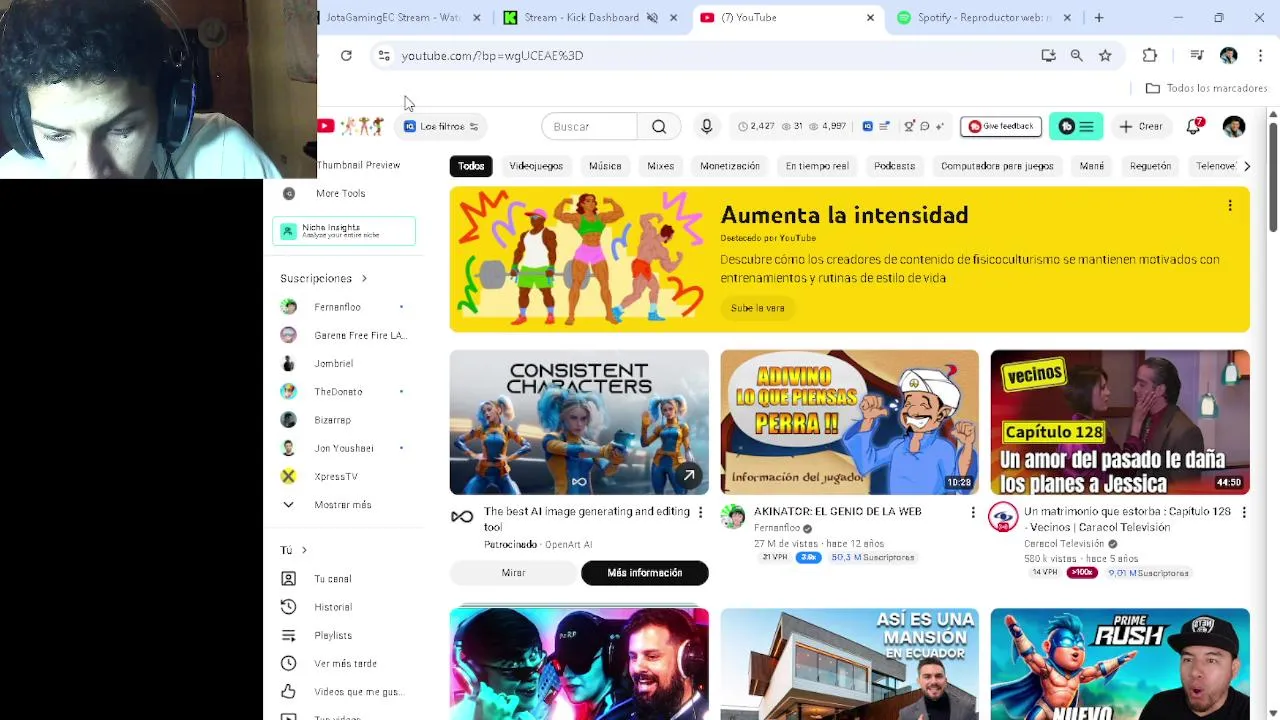Expand Mostrar más subscriptions list
1280x720 pixels.
click(343, 505)
